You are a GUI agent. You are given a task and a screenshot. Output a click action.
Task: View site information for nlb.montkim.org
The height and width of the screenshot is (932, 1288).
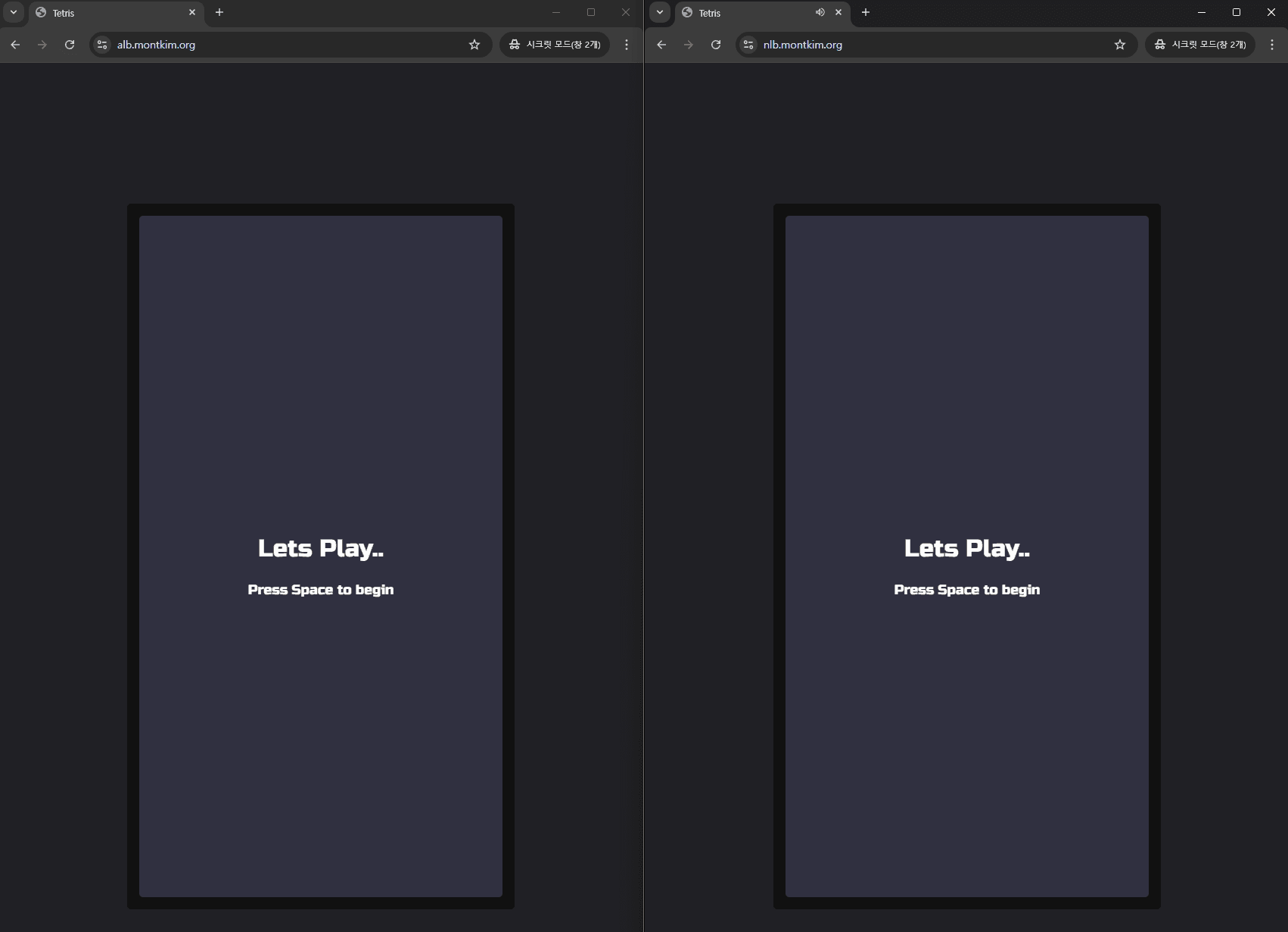tap(749, 45)
